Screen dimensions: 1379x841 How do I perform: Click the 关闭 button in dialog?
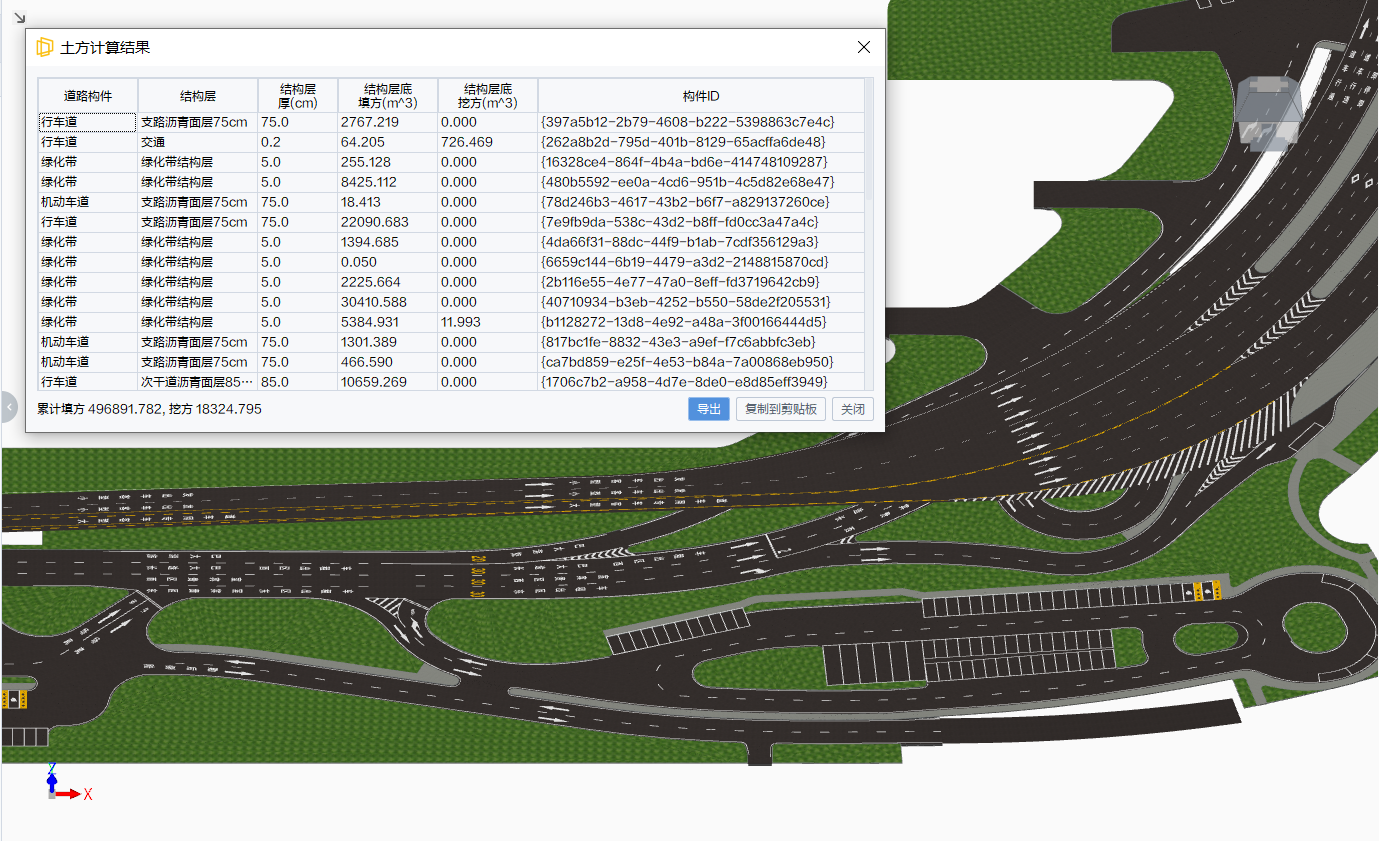852,409
